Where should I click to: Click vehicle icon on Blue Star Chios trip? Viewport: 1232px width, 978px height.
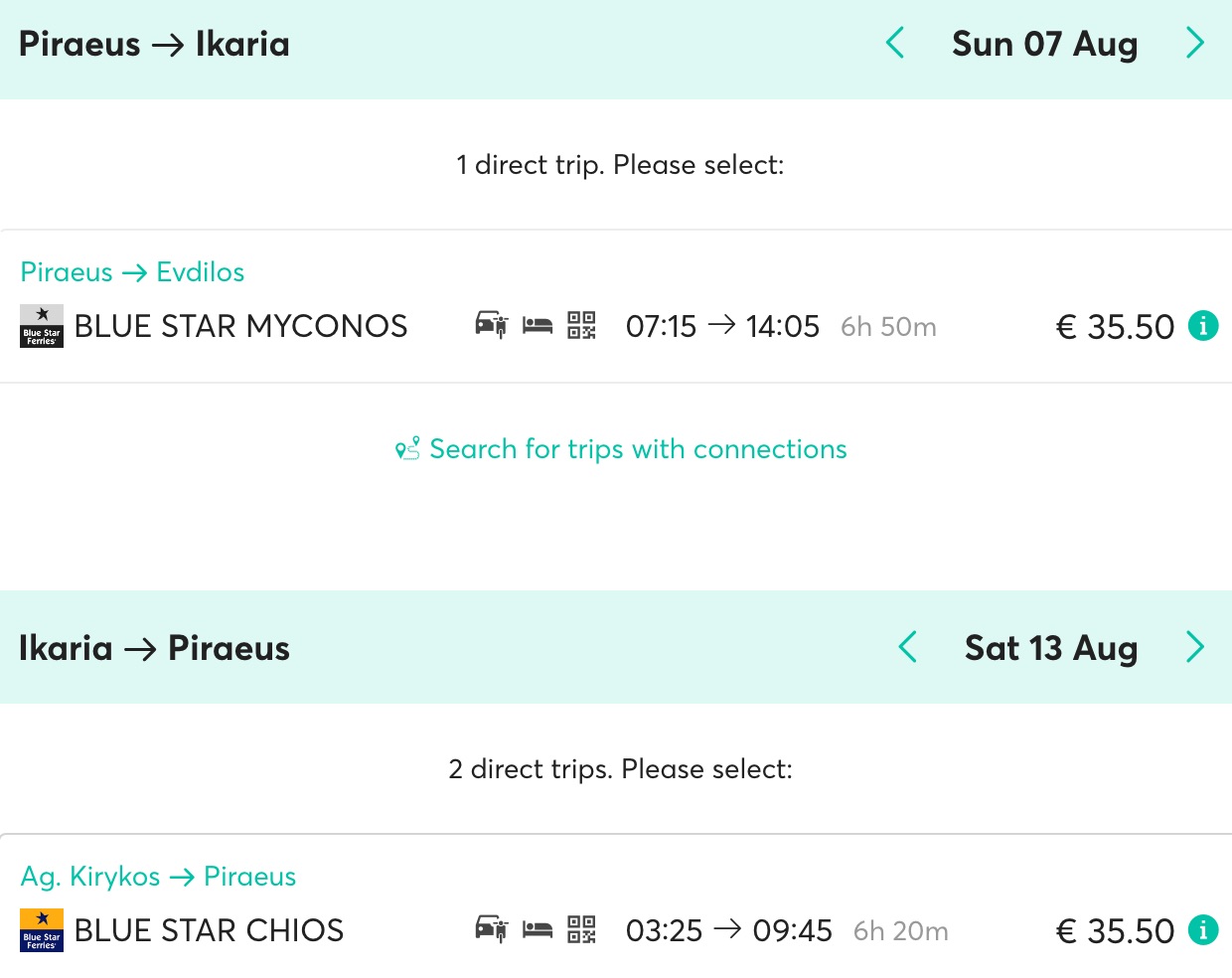pyautogui.click(x=491, y=929)
